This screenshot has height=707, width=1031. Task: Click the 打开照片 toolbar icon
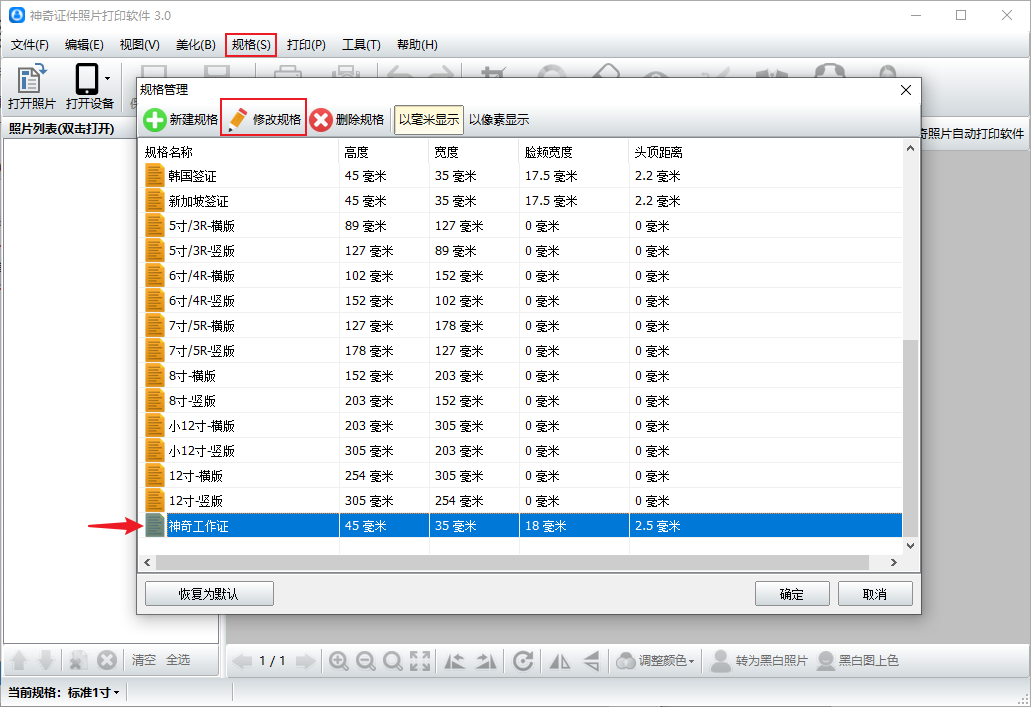[31, 80]
